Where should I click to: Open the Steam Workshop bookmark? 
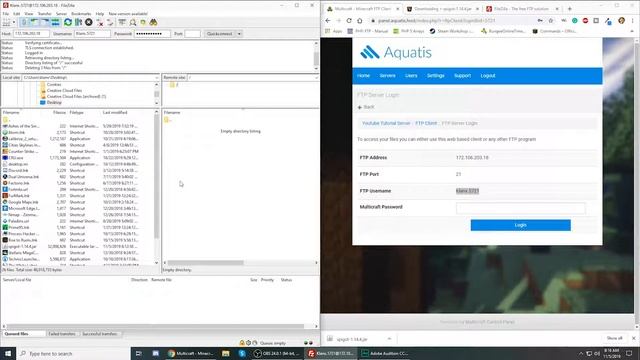click(451, 31)
